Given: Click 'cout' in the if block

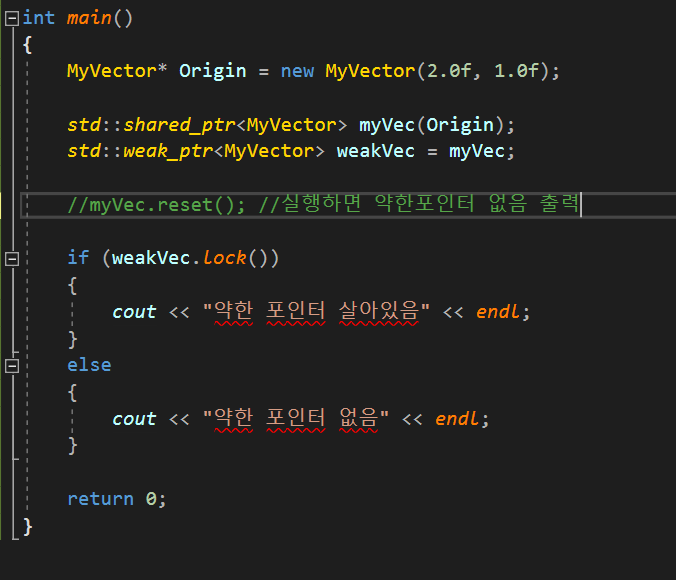Looking at the screenshot, I should tap(134, 312).
